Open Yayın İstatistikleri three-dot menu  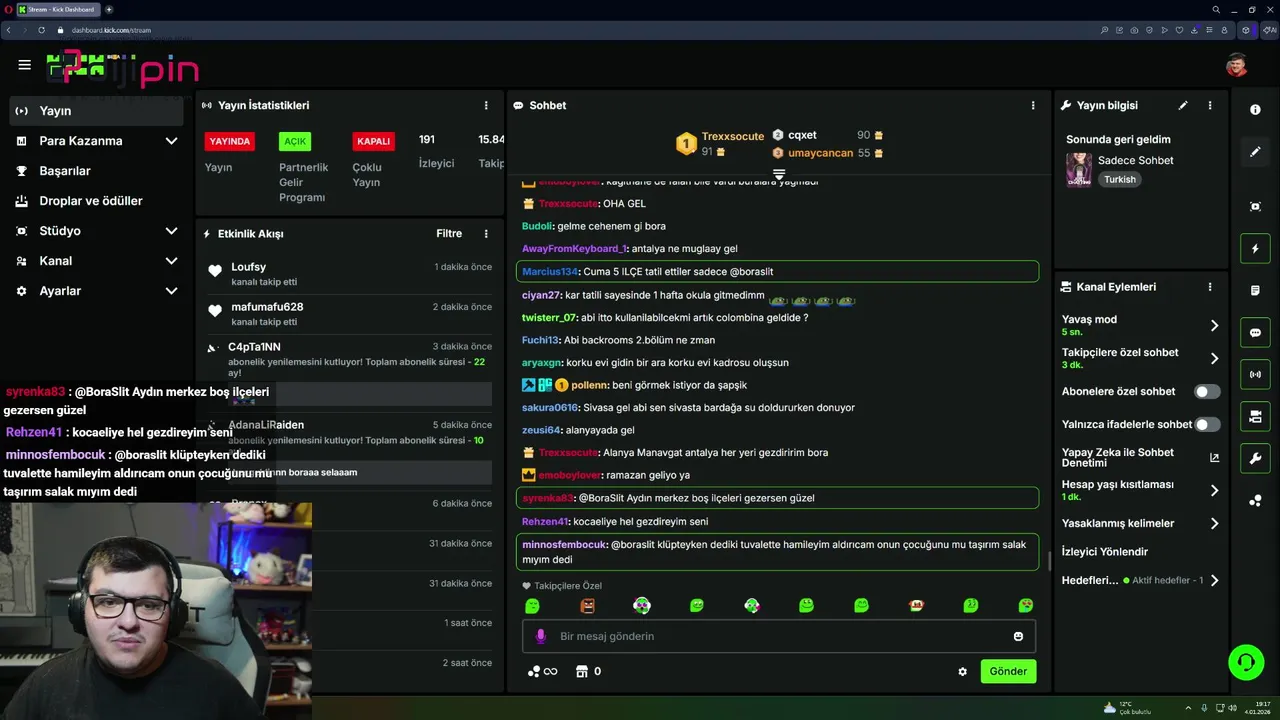[x=486, y=105]
